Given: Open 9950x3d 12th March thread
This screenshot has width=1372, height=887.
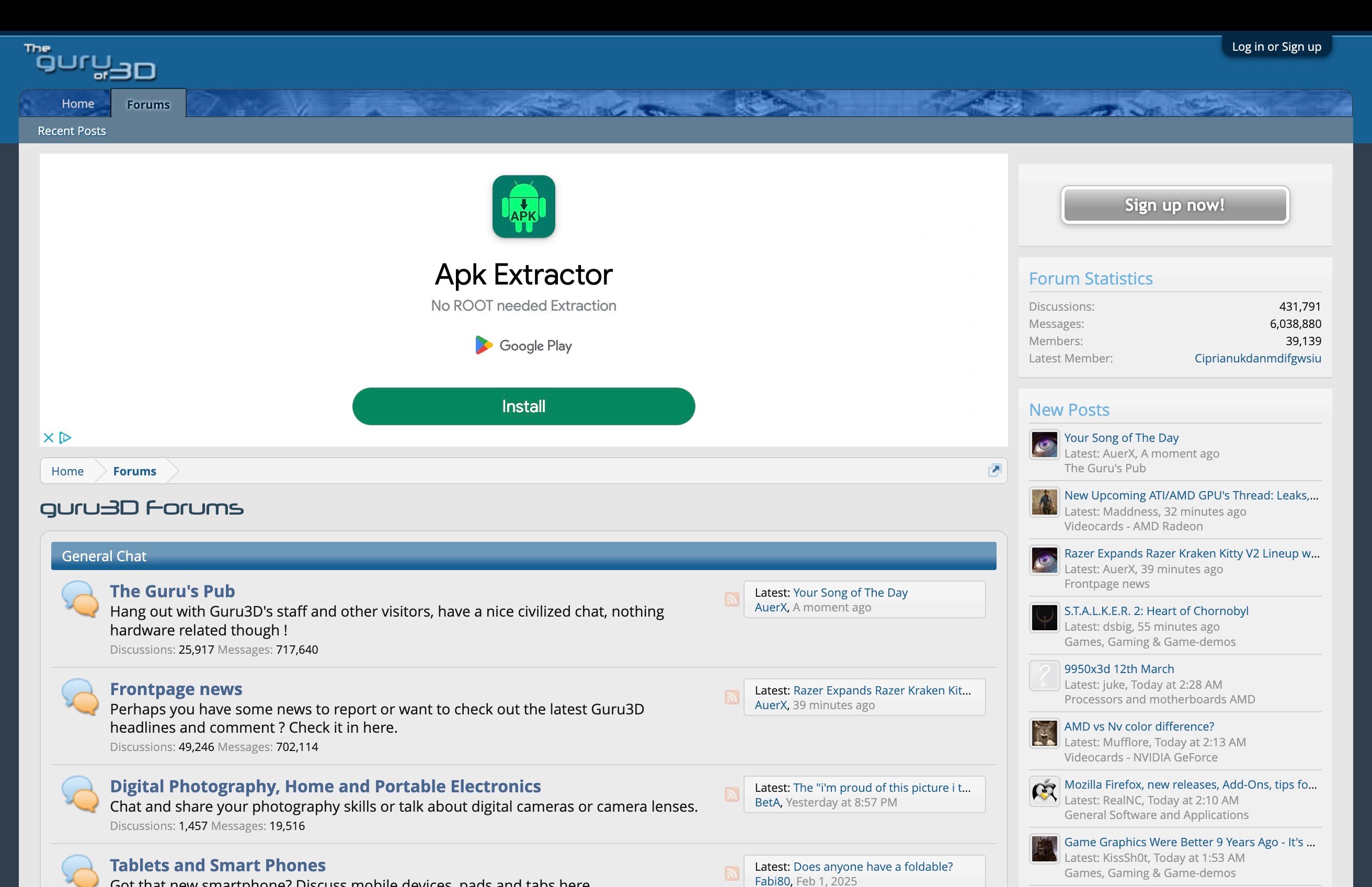Looking at the screenshot, I should tap(1119, 669).
